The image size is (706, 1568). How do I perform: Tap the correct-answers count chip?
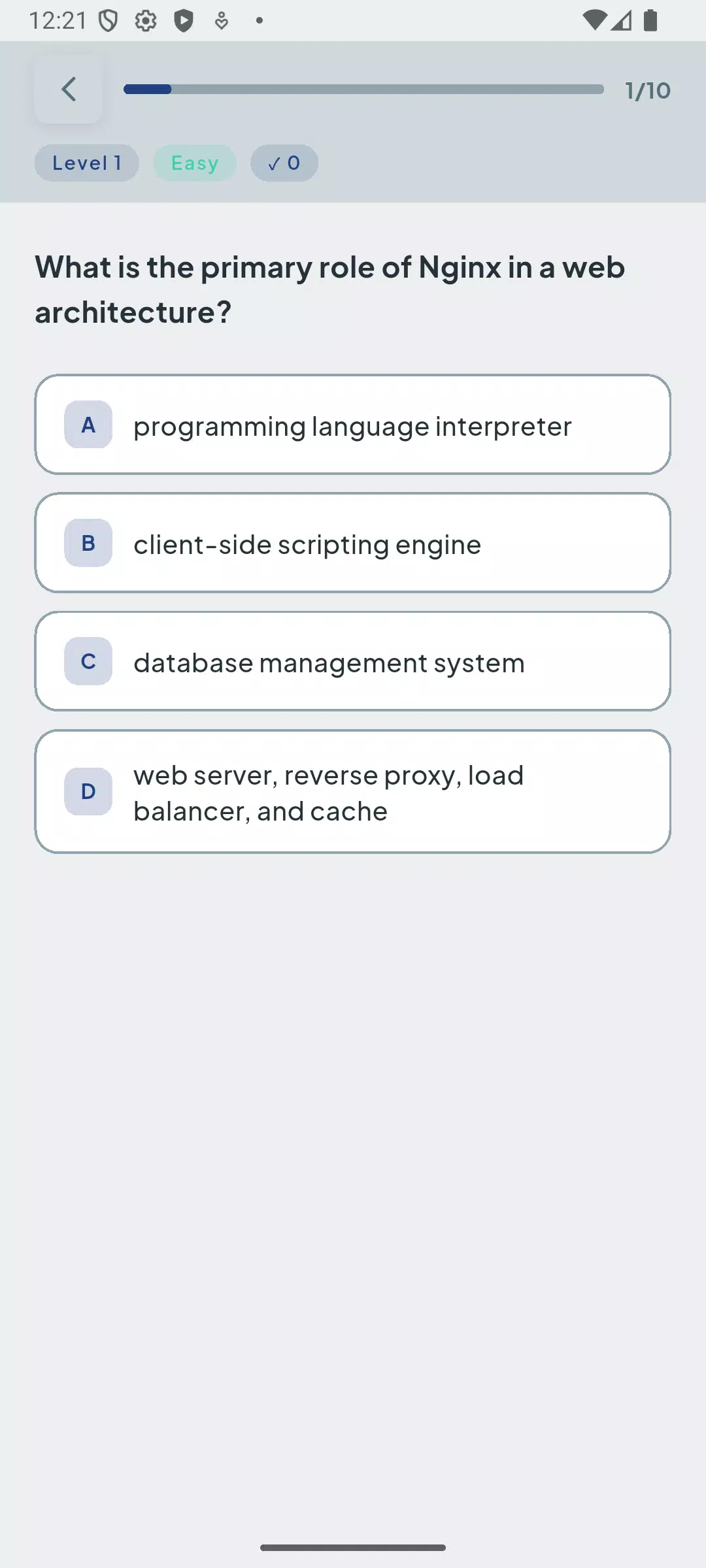pyautogui.click(x=284, y=163)
